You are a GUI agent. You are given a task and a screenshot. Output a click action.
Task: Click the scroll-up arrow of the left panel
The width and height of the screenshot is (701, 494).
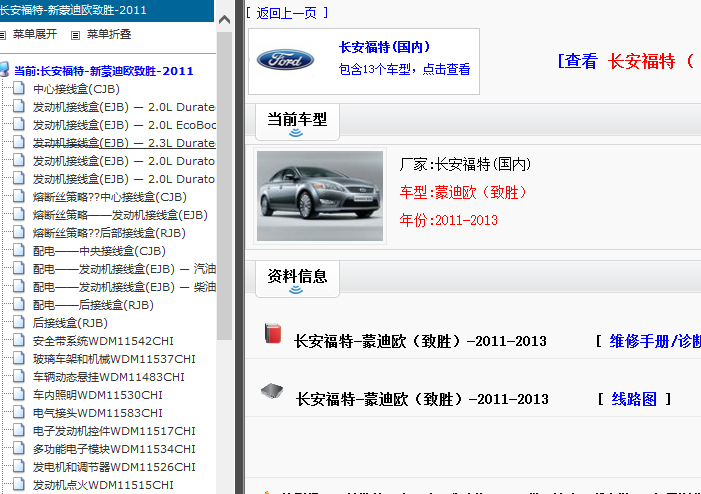coord(224,19)
